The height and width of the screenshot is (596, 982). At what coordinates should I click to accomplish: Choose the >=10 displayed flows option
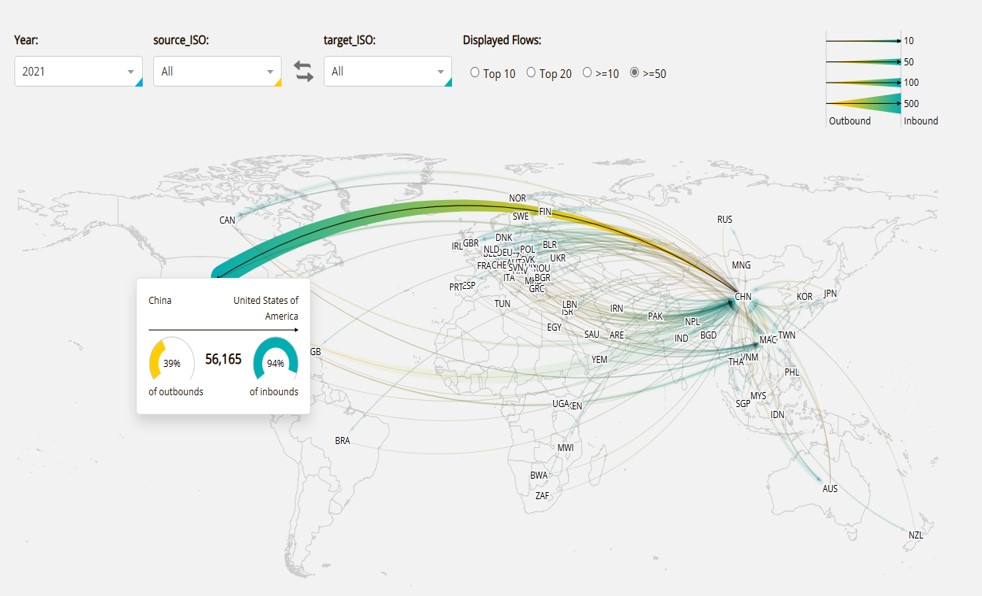tap(587, 73)
